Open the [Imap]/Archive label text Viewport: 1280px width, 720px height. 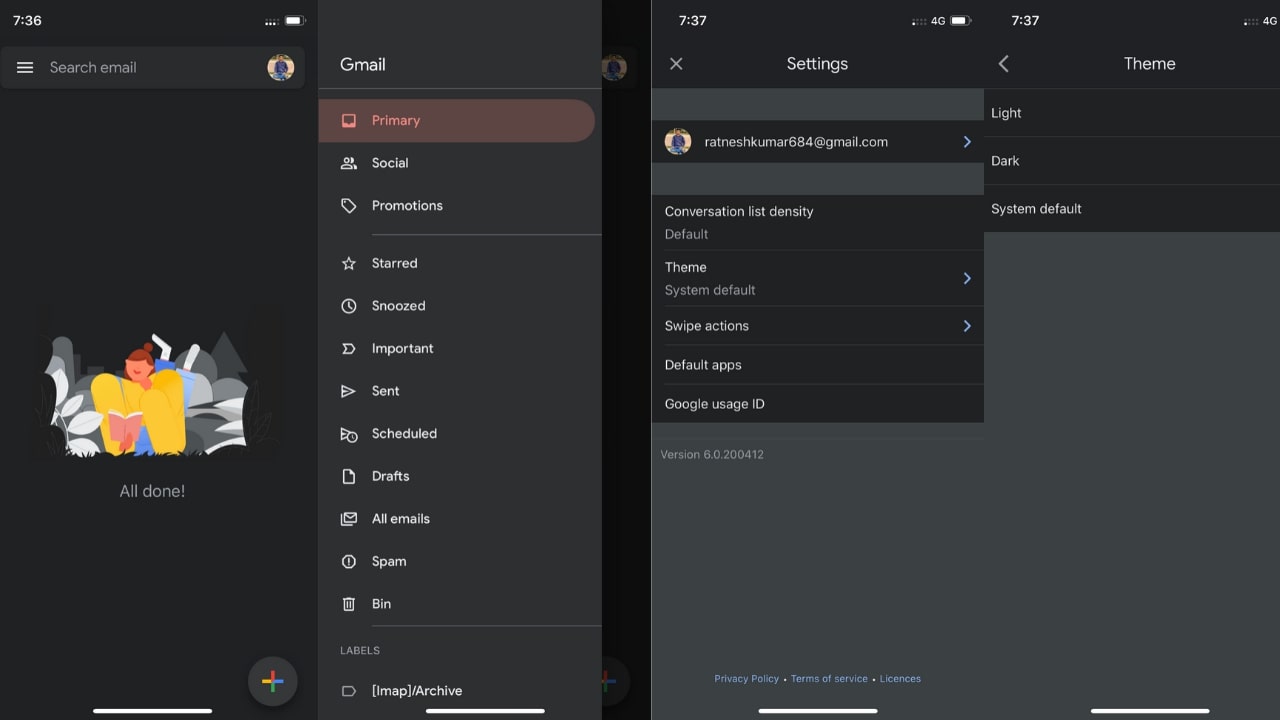click(417, 691)
